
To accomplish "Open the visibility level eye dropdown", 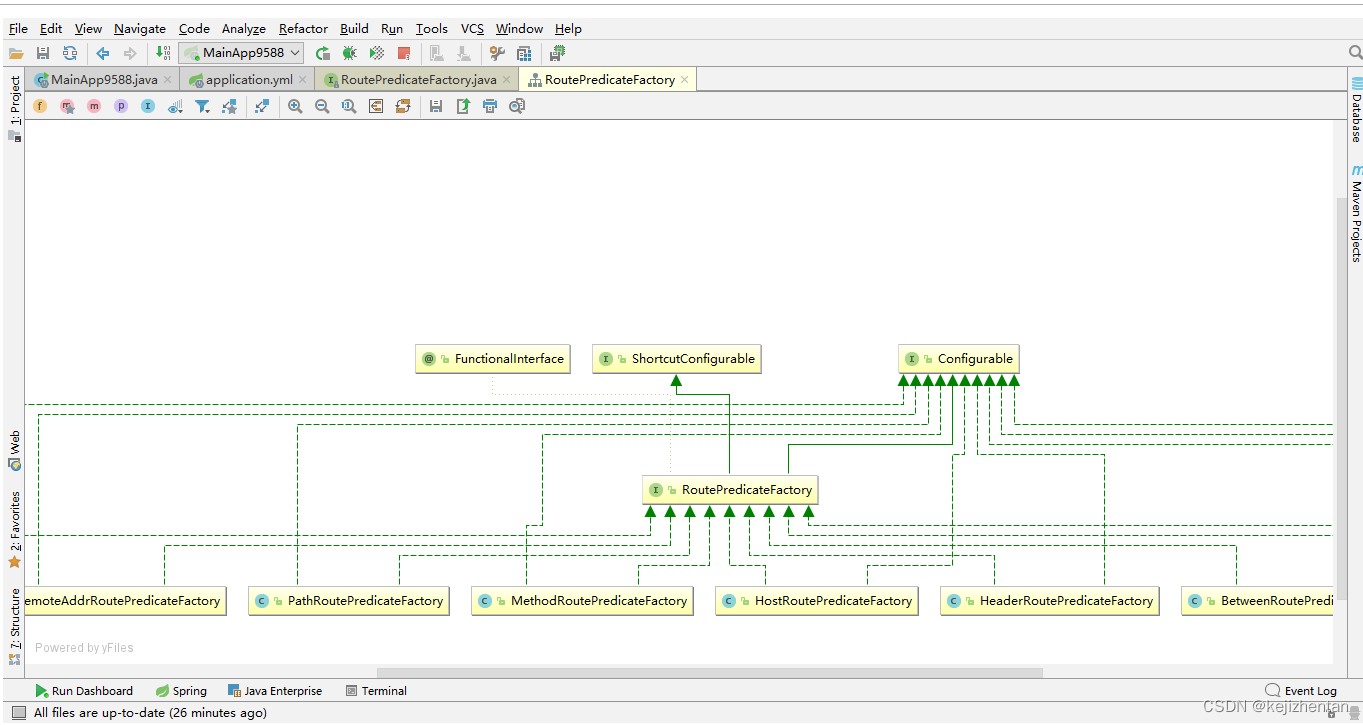I will 175,106.
